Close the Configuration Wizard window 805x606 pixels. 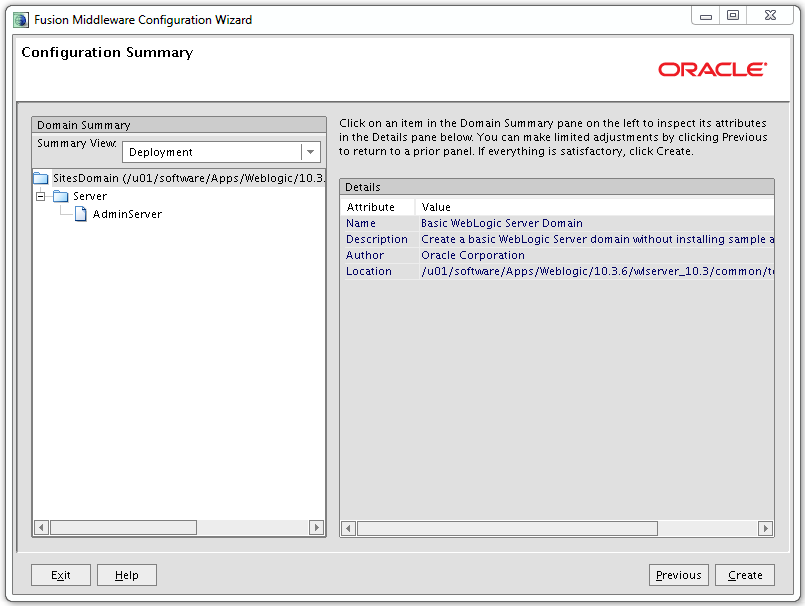pos(770,16)
